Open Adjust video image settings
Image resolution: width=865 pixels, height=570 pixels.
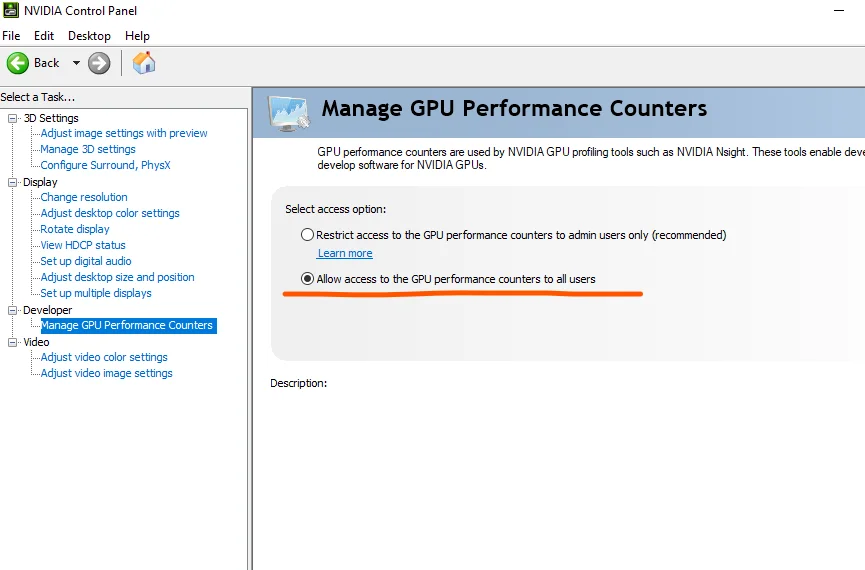click(x=106, y=373)
